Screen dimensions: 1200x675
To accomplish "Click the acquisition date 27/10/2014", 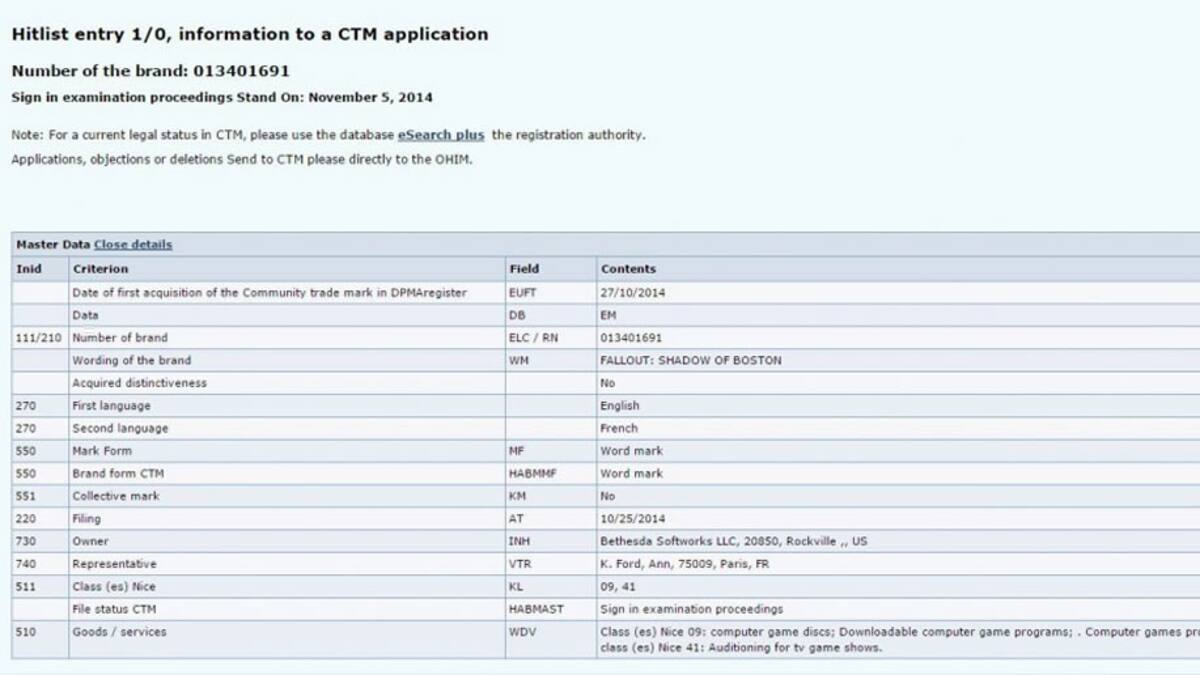I will coord(633,293).
